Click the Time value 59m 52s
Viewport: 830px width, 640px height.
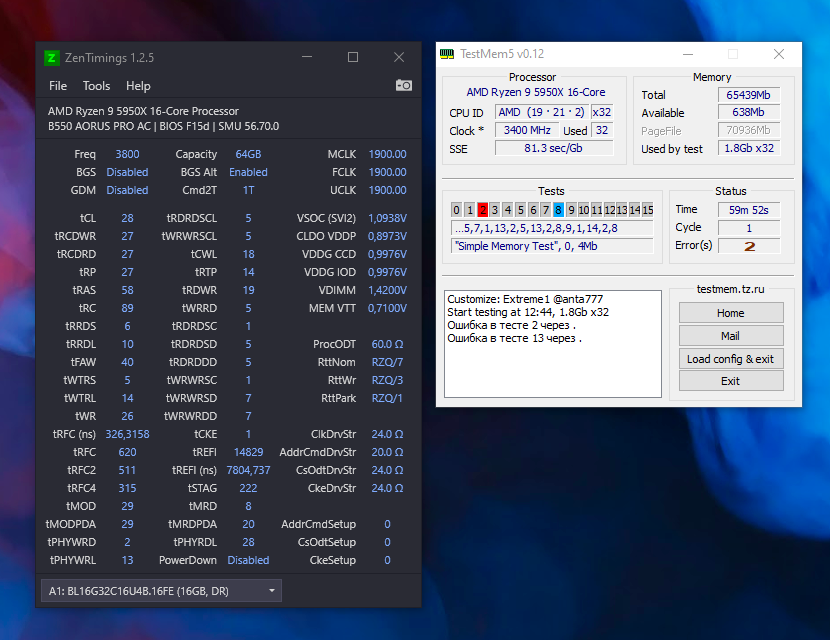click(x=748, y=210)
